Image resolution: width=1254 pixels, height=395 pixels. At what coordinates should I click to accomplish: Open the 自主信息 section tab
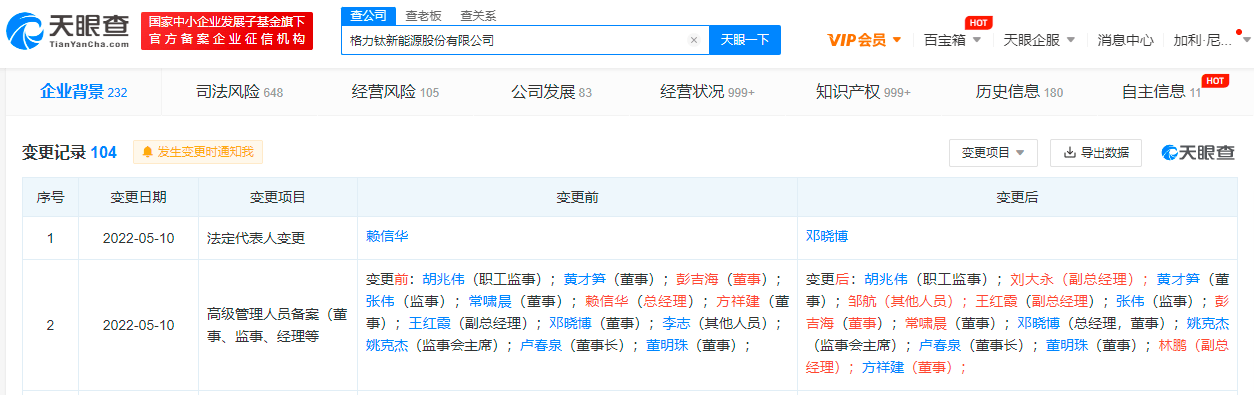[x=1161, y=92]
